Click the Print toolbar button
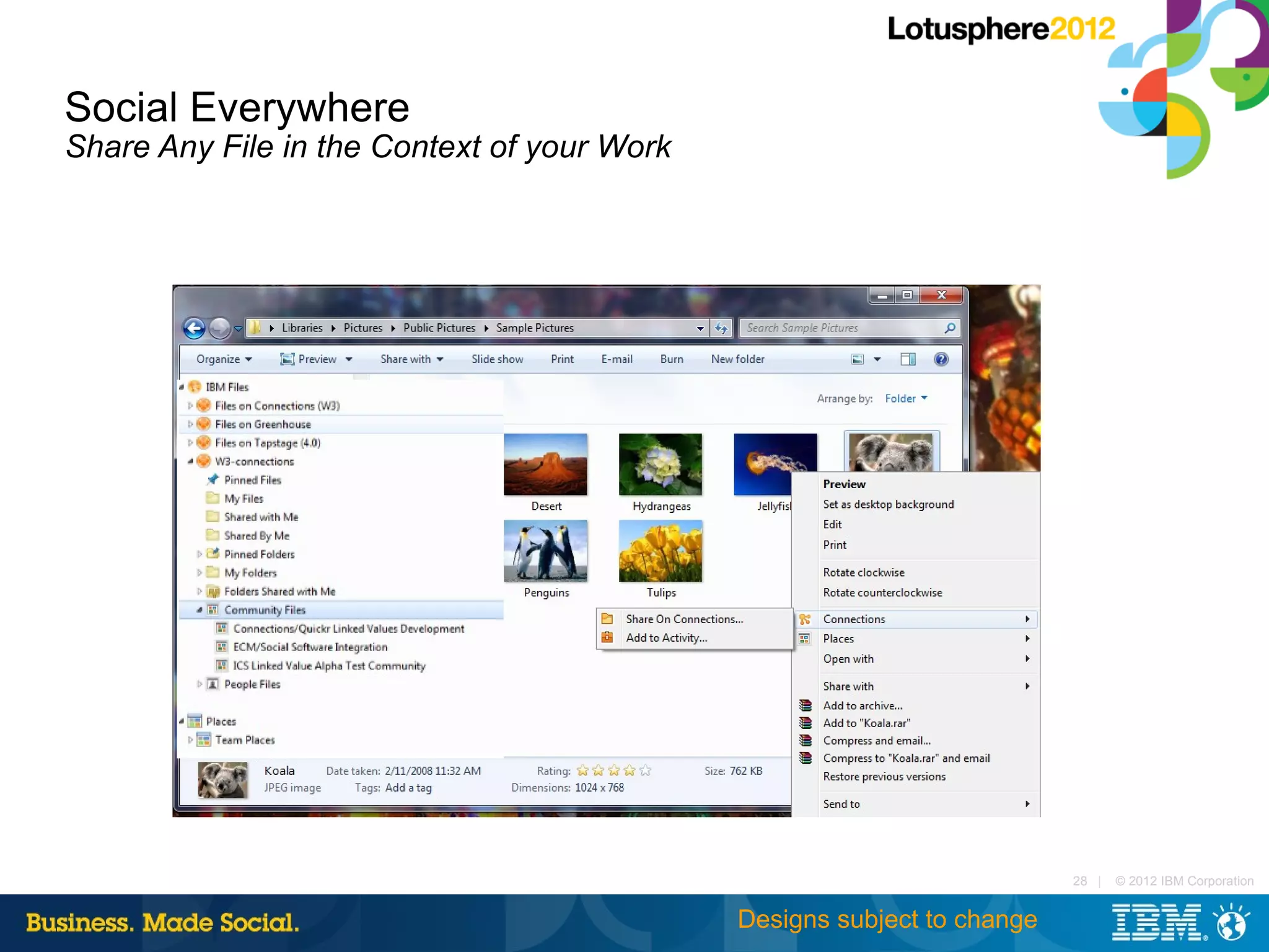The height and width of the screenshot is (952, 1269). pos(562,359)
